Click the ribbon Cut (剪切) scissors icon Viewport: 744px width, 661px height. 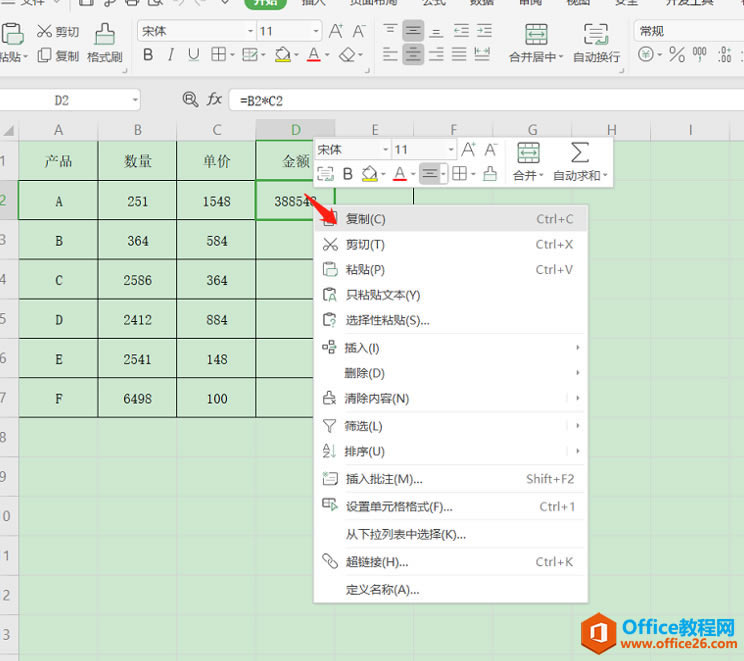click(x=44, y=31)
